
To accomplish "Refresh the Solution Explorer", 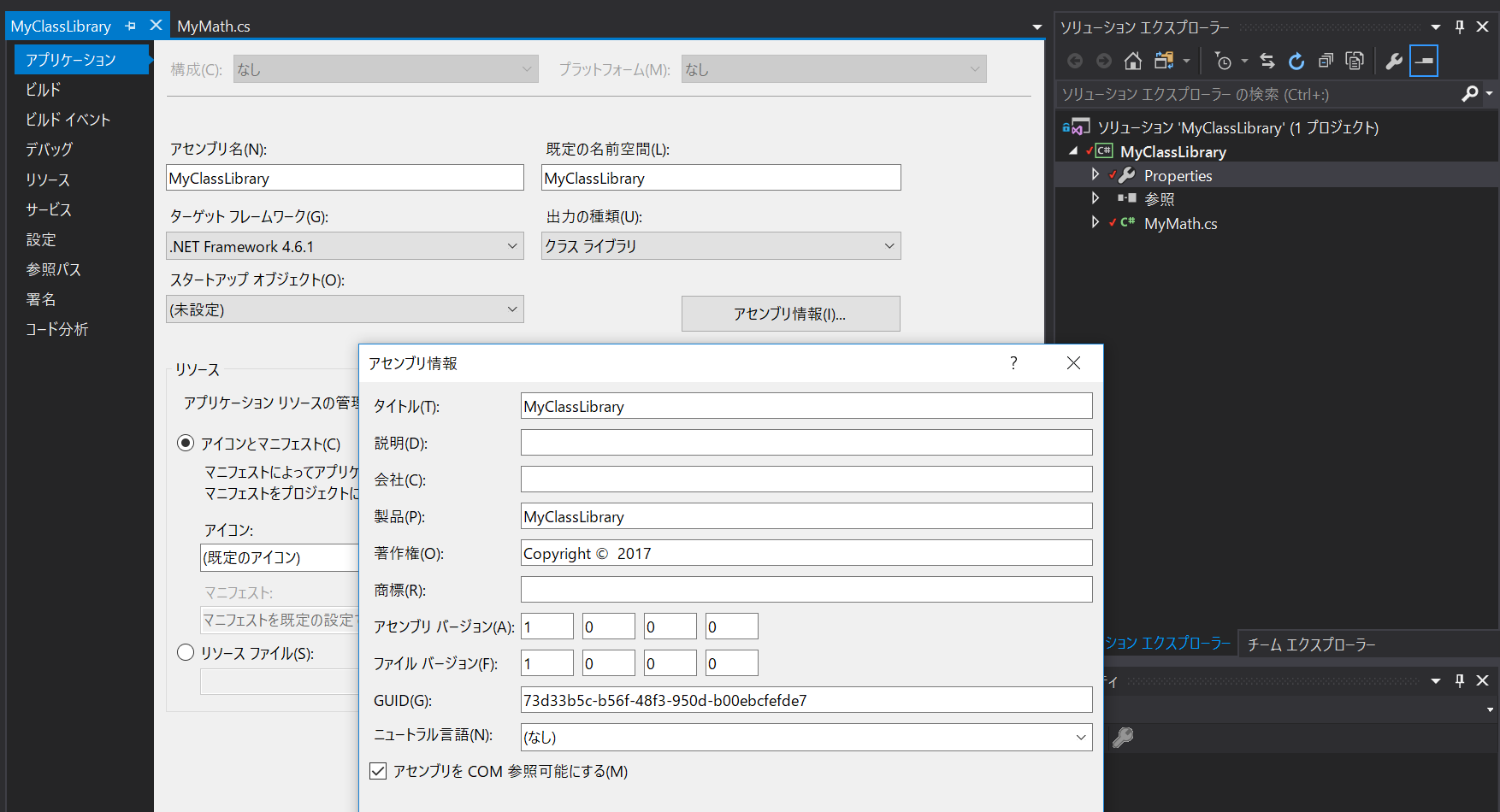I will point(1296,61).
